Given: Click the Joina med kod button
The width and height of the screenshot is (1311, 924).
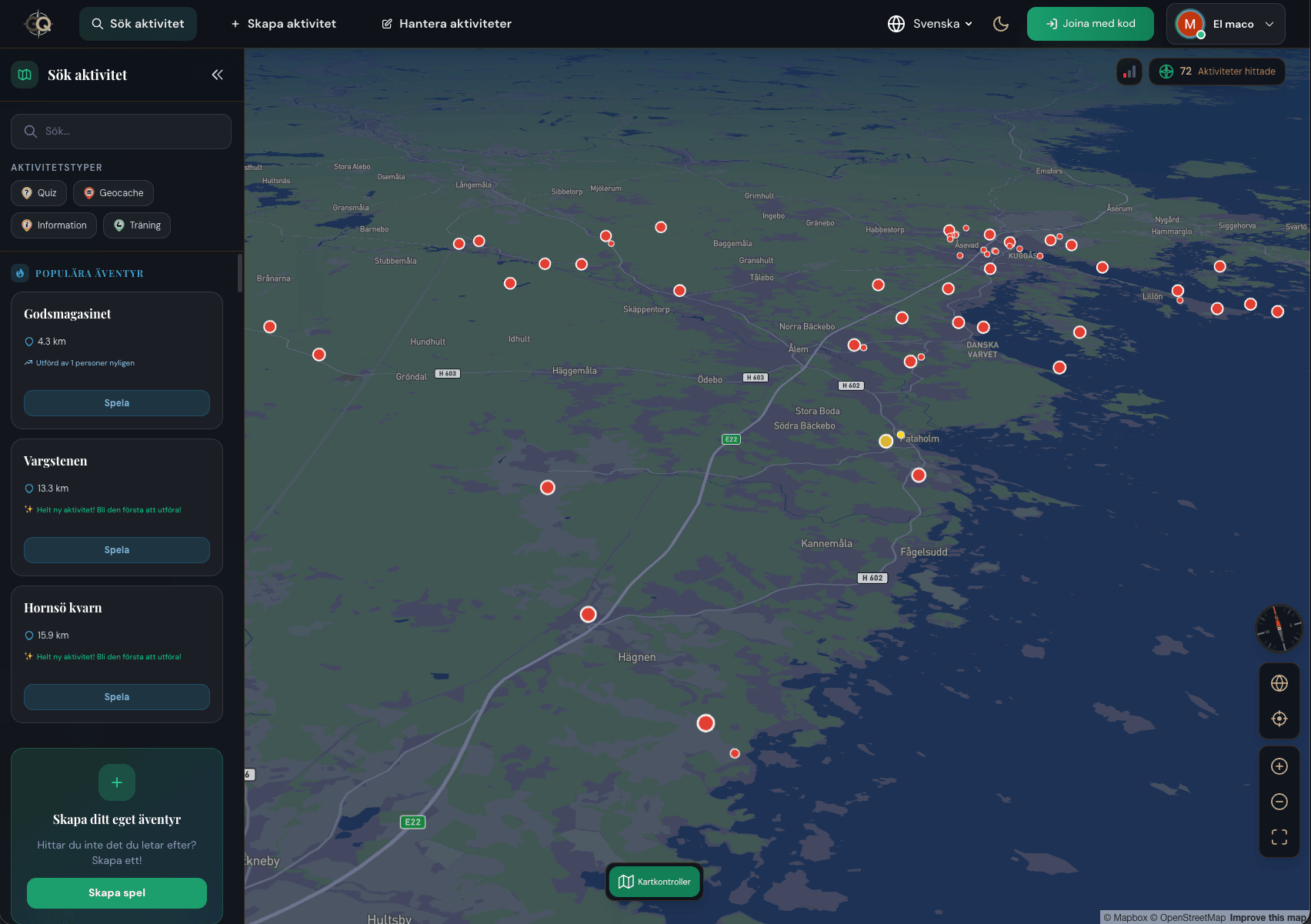Looking at the screenshot, I should [x=1089, y=23].
